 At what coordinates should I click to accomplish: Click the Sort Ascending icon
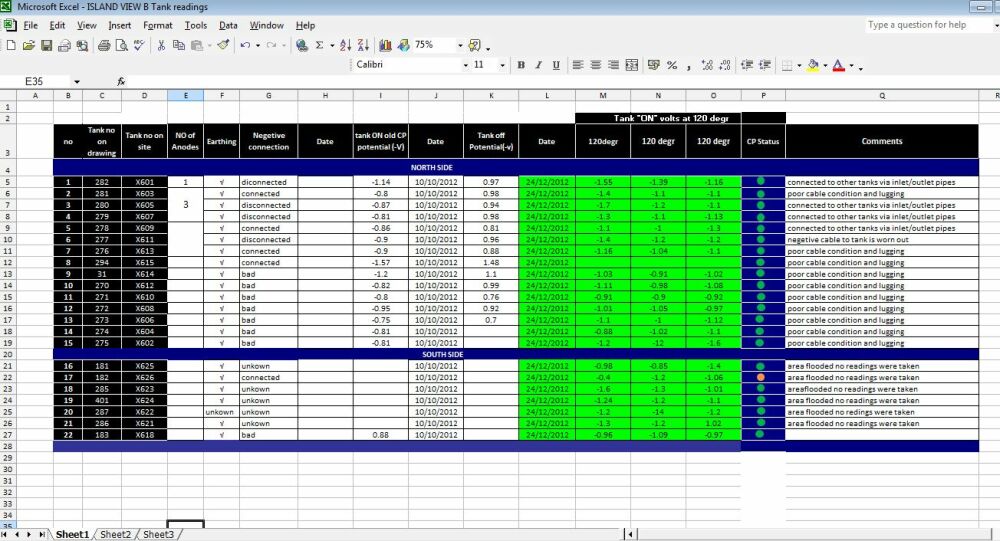point(345,45)
